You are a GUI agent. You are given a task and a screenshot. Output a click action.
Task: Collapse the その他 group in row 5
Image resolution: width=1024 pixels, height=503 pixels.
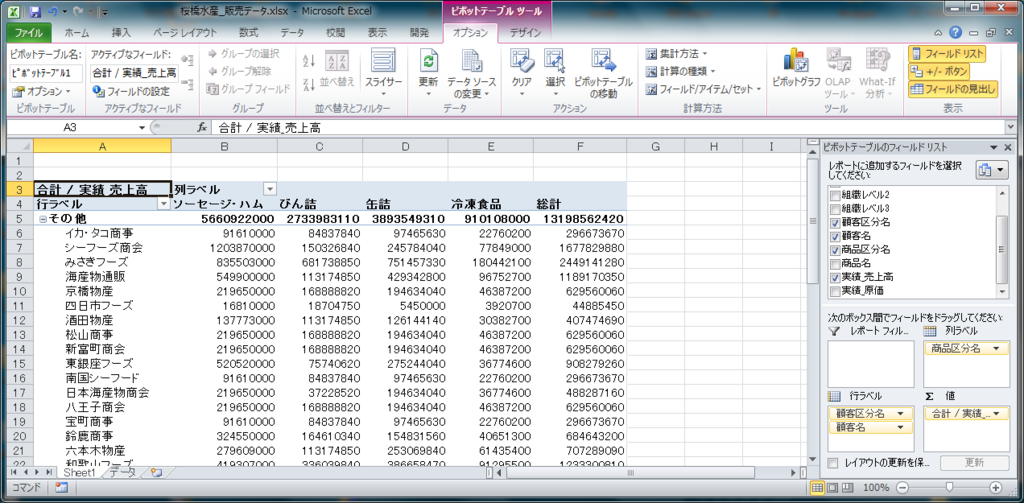click(x=42, y=219)
